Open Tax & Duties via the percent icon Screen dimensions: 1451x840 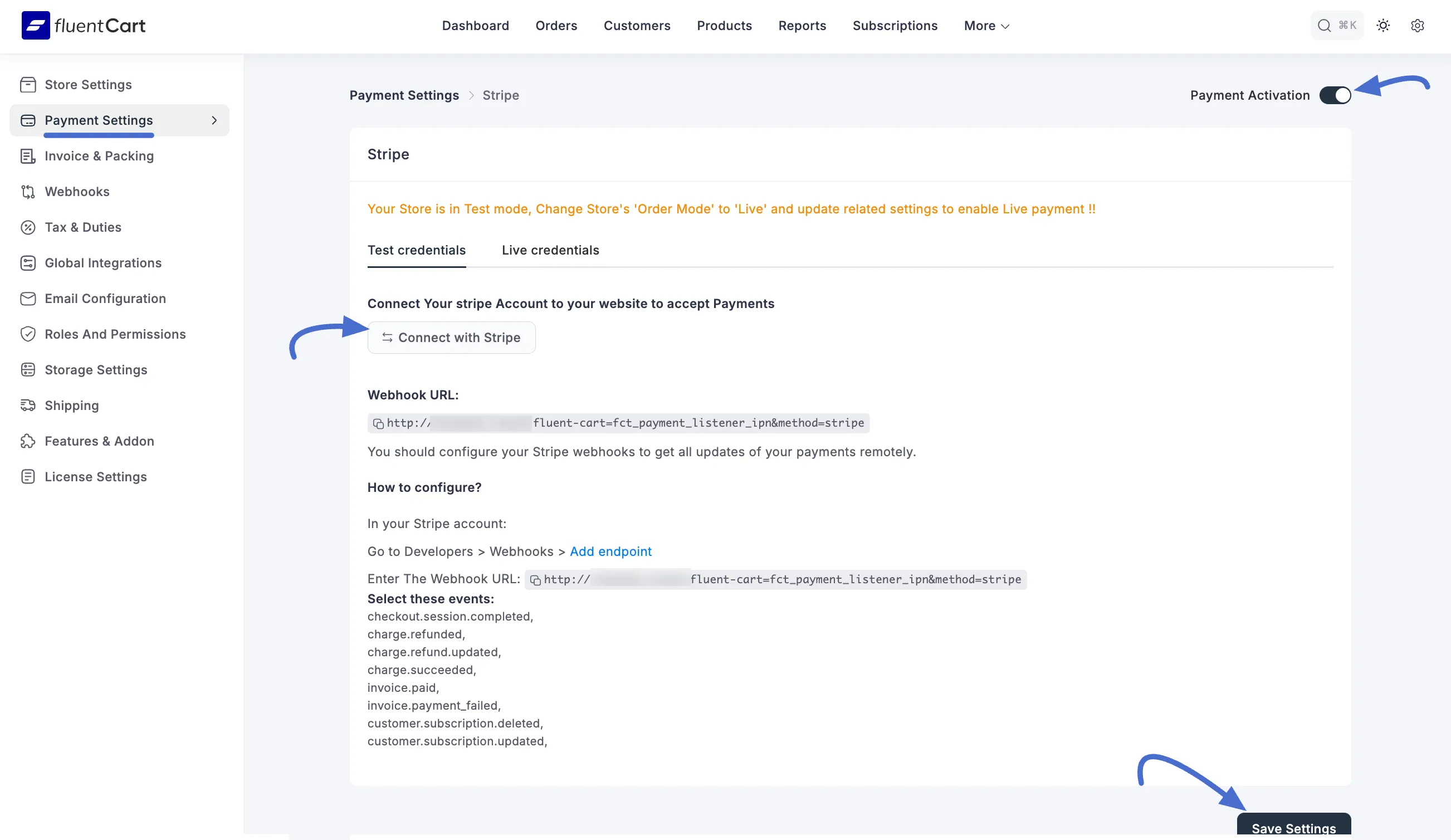pyautogui.click(x=28, y=227)
